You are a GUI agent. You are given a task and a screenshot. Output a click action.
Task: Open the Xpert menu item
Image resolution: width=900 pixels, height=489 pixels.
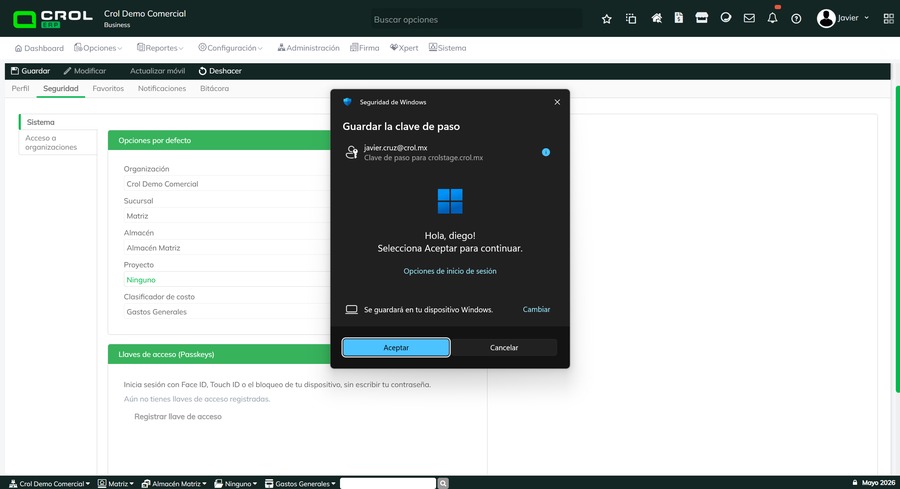click(404, 48)
